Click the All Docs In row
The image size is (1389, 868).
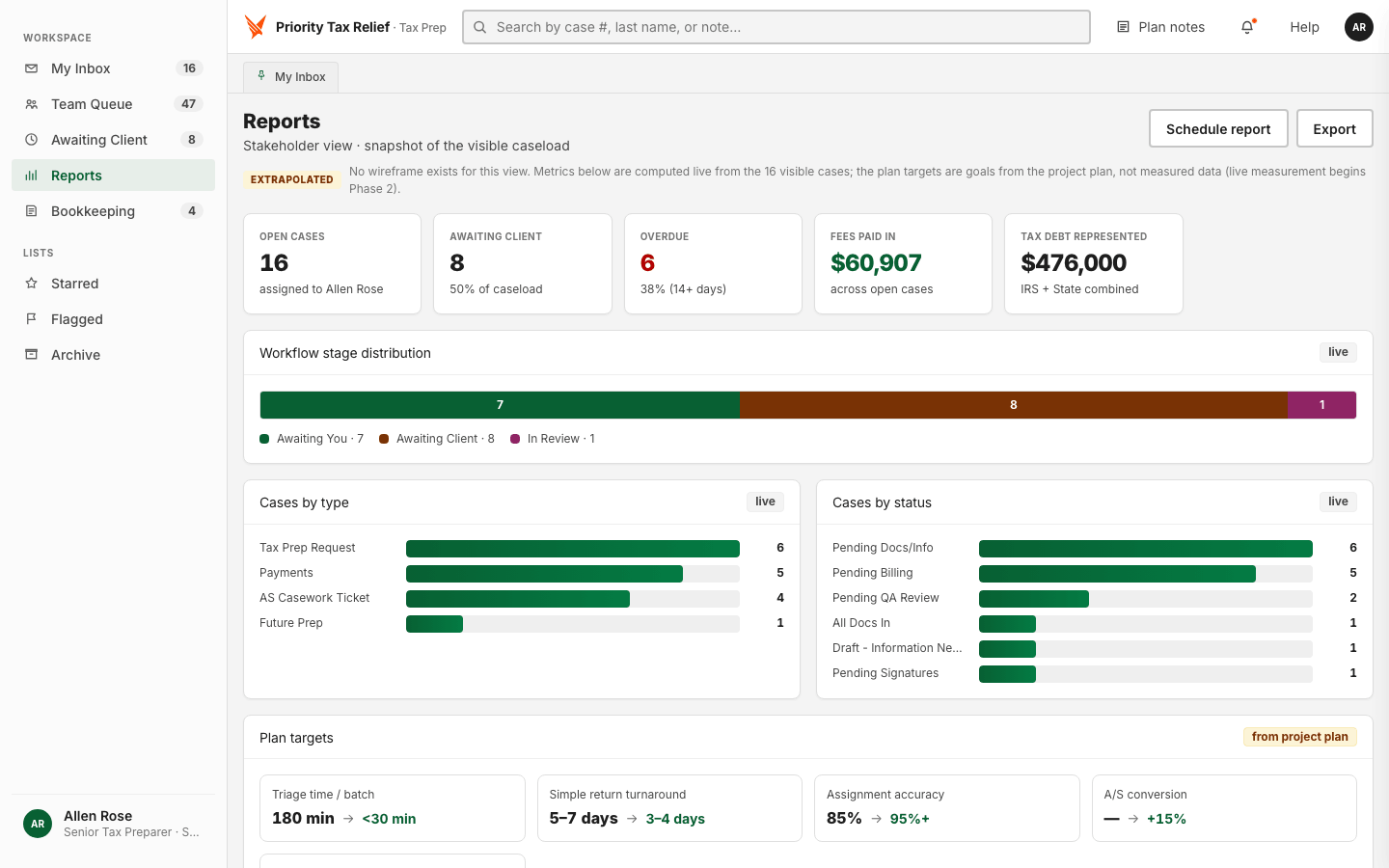click(1095, 623)
